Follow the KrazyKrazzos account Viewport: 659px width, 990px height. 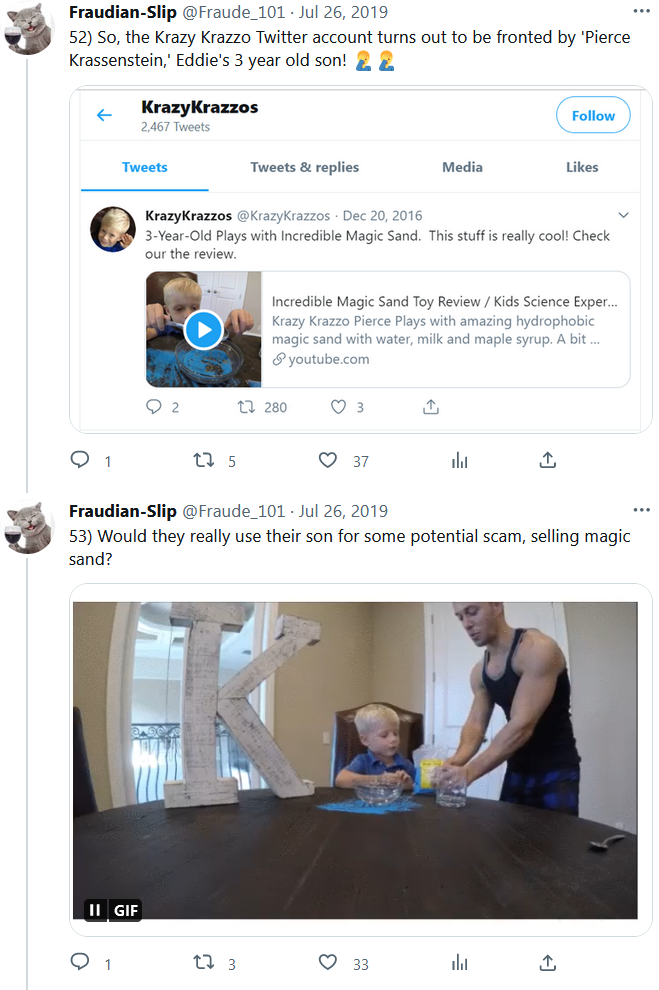(593, 116)
